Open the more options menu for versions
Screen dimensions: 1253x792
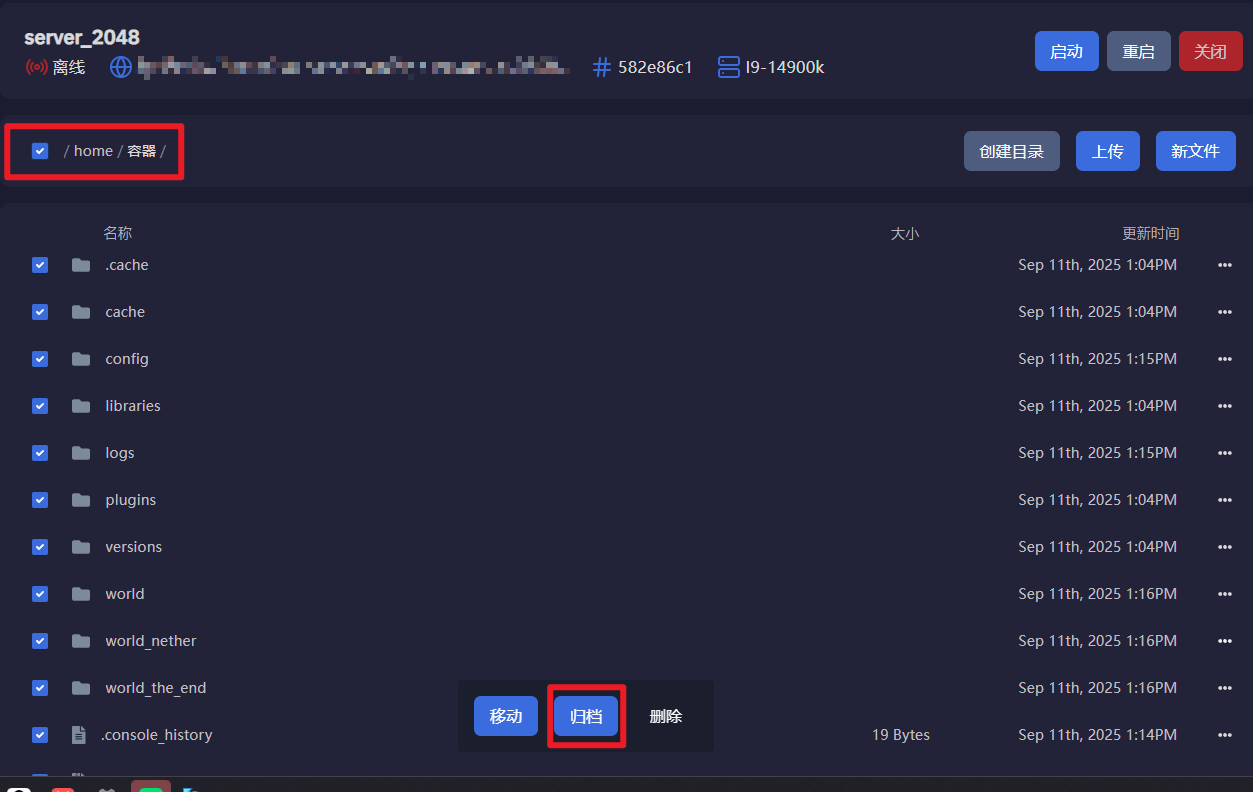1225,547
